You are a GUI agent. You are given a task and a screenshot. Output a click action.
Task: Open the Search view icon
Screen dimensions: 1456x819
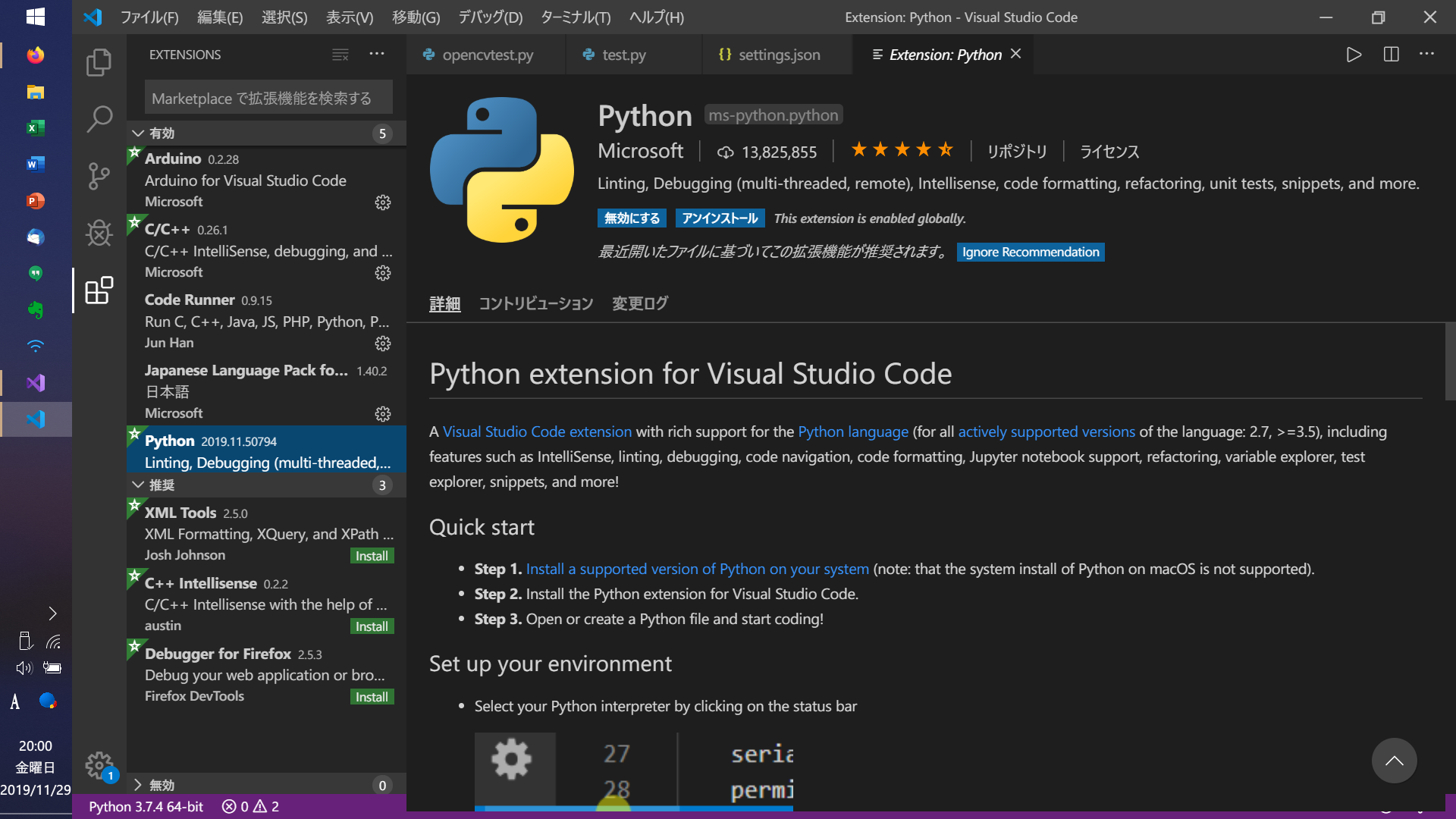click(x=99, y=119)
